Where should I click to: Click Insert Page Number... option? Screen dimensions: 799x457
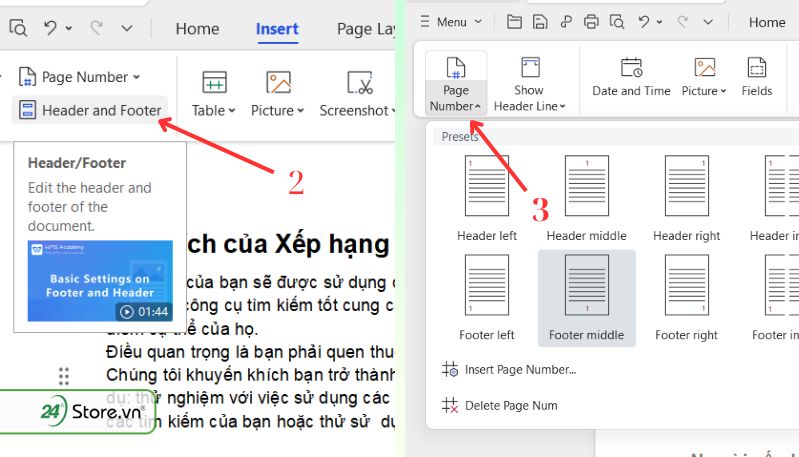[x=510, y=369]
